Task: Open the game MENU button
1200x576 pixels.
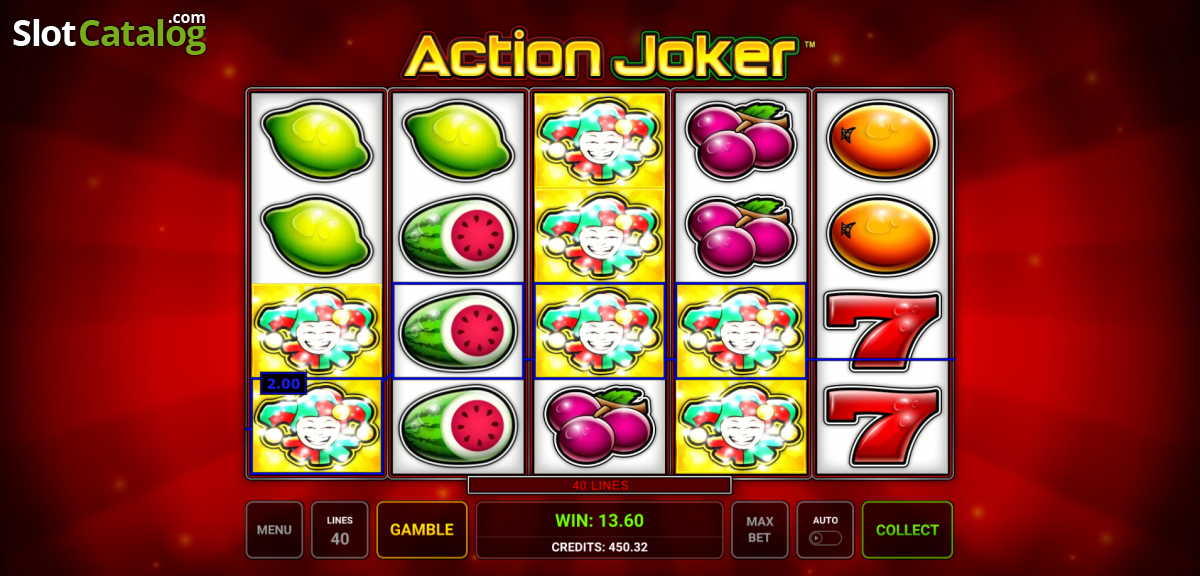Action: pyautogui.click(x=274, y=530)
